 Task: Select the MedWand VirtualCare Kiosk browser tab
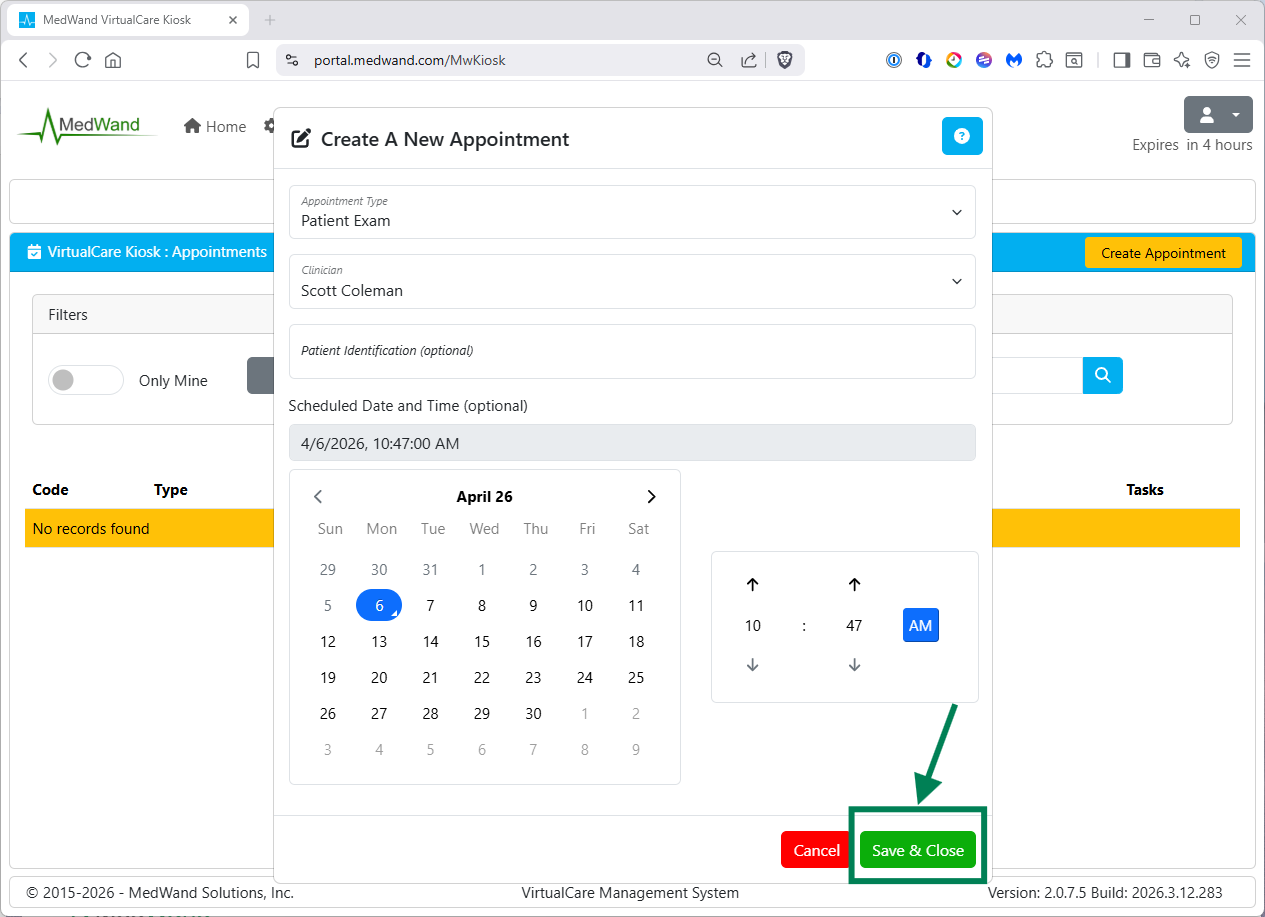pyautogui.click(x=123, y=20)
